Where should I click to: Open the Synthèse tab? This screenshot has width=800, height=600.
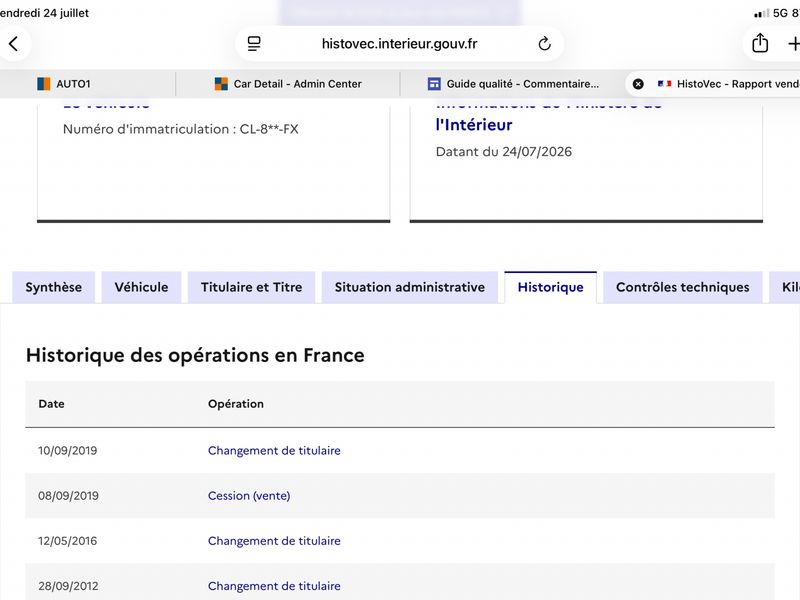54,287
